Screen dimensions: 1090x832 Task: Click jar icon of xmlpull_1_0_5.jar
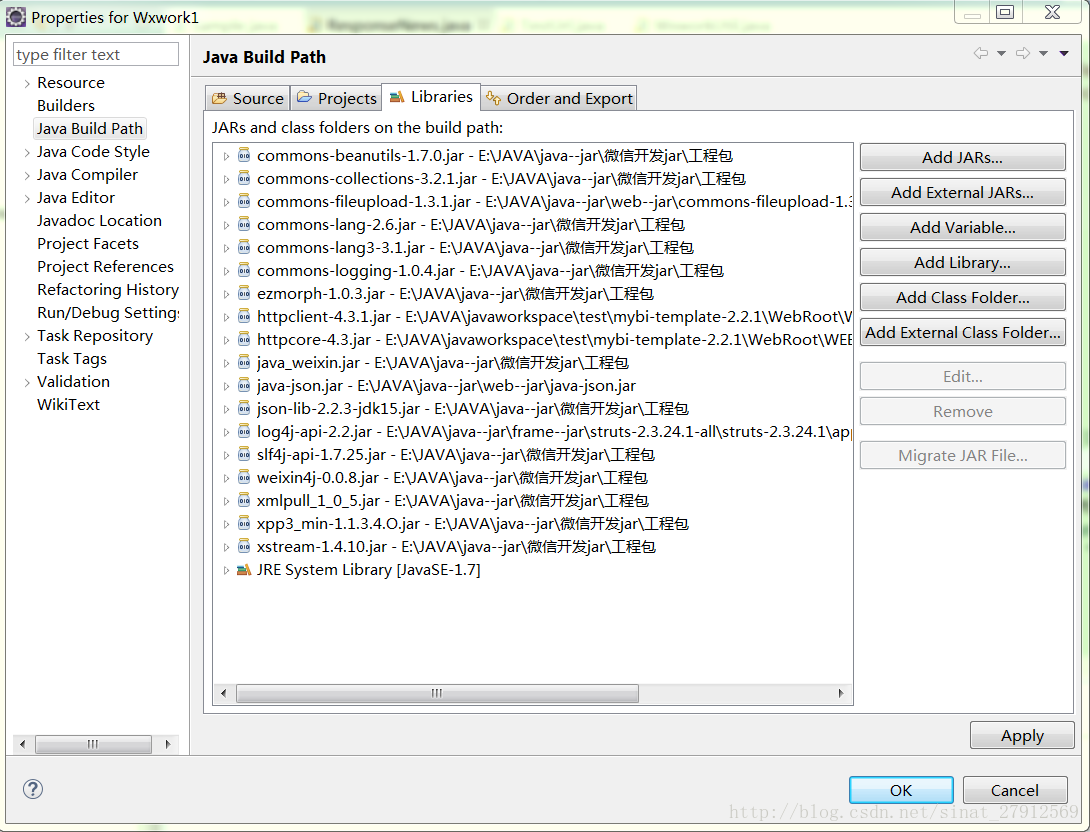(x=244, y=499)
